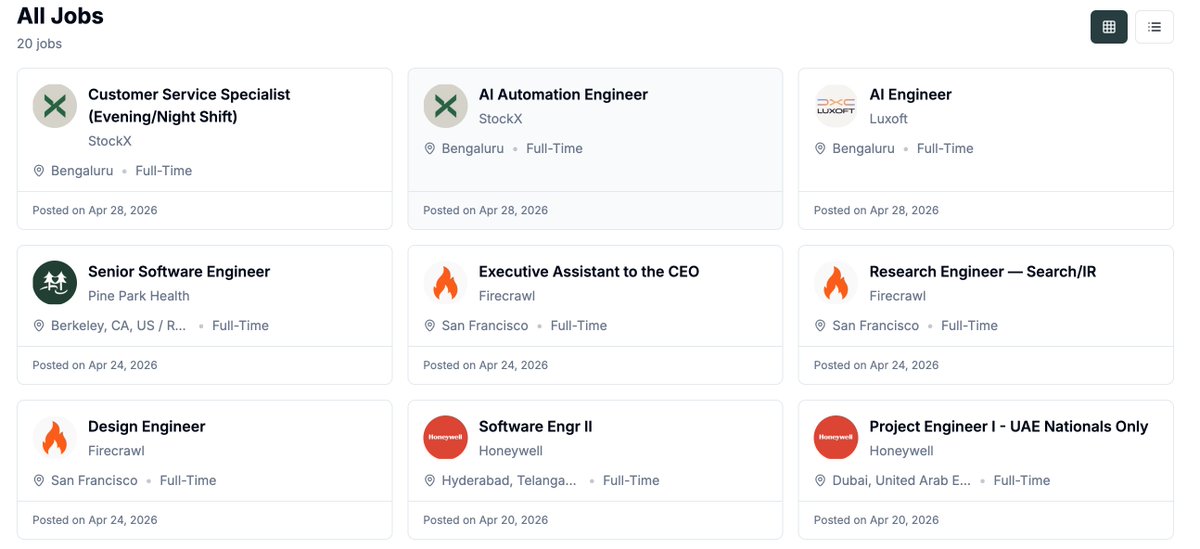This screenshot has width=1200, height=549.
Task: Click location pin beside Hyderabad, Telanga...
Action: (430, 481)
